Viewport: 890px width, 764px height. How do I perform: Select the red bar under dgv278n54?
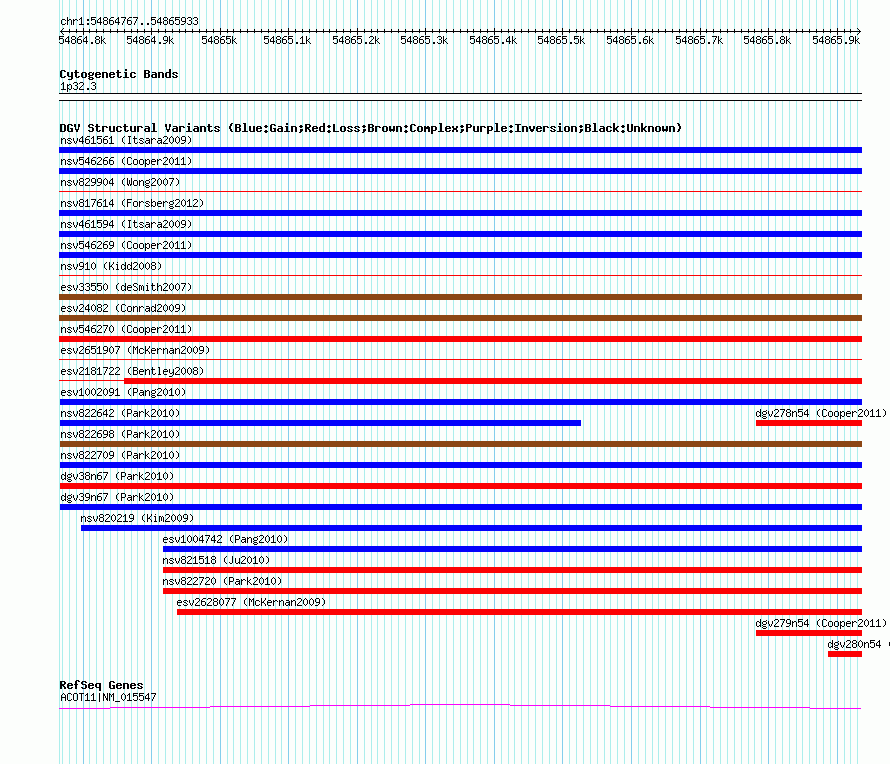[x=809, y=423]
